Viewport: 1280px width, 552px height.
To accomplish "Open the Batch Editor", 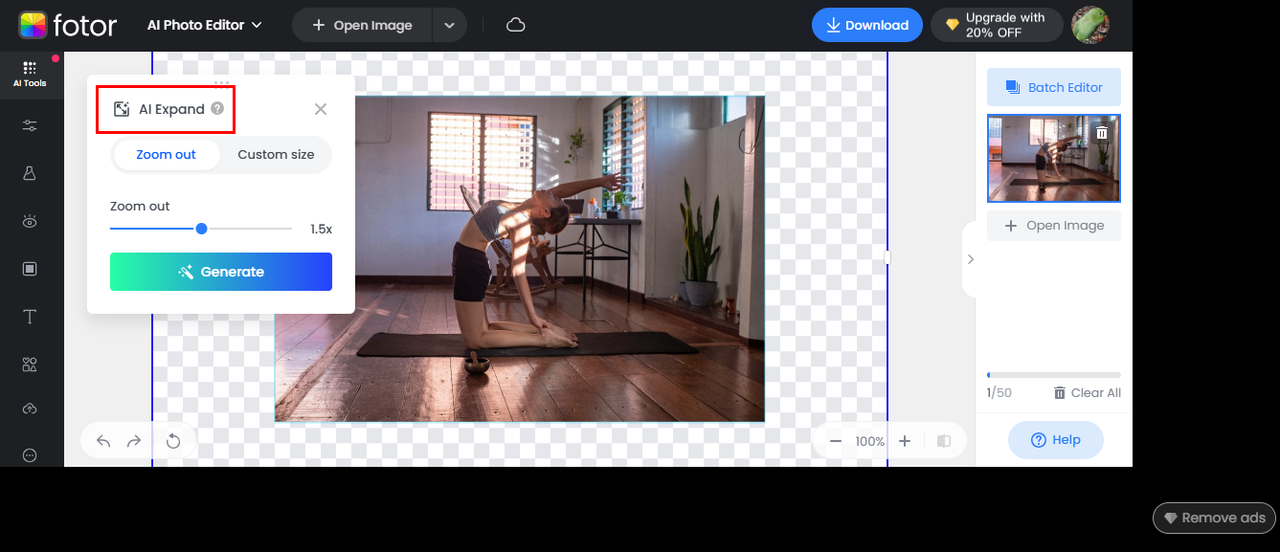I will coord(1054,87).
